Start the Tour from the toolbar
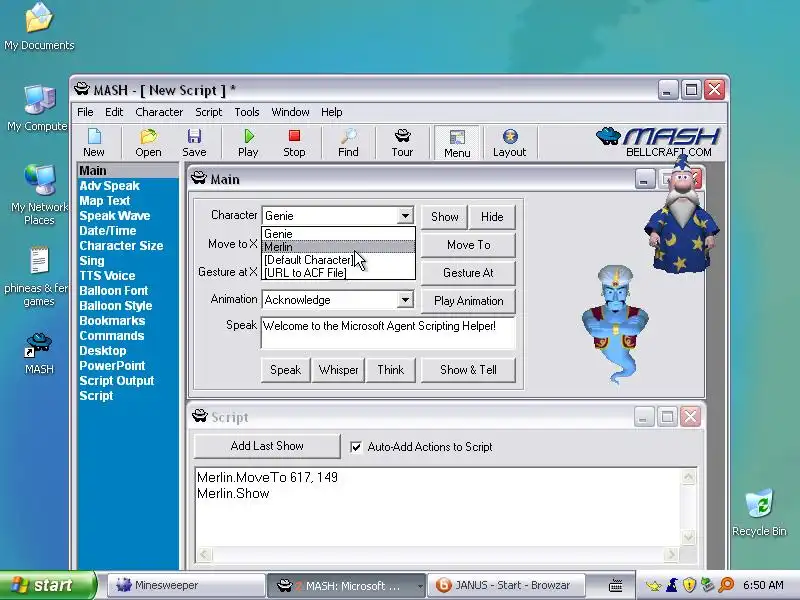This screenshot has height=600, width=800. (402, 142)
